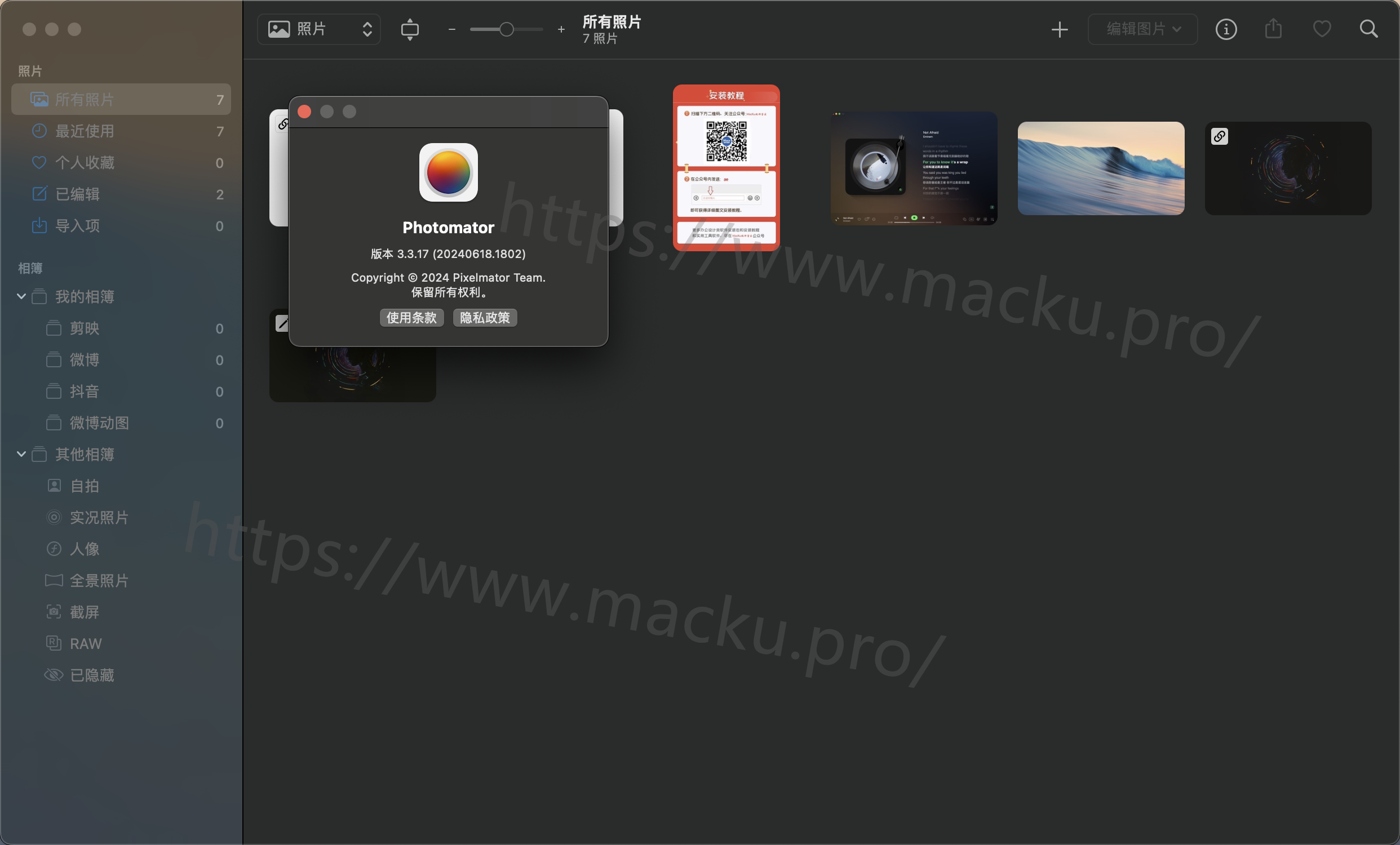Close the Photomator About dialog
This screenshot has width=1400, height=845.
pos(304,112)
